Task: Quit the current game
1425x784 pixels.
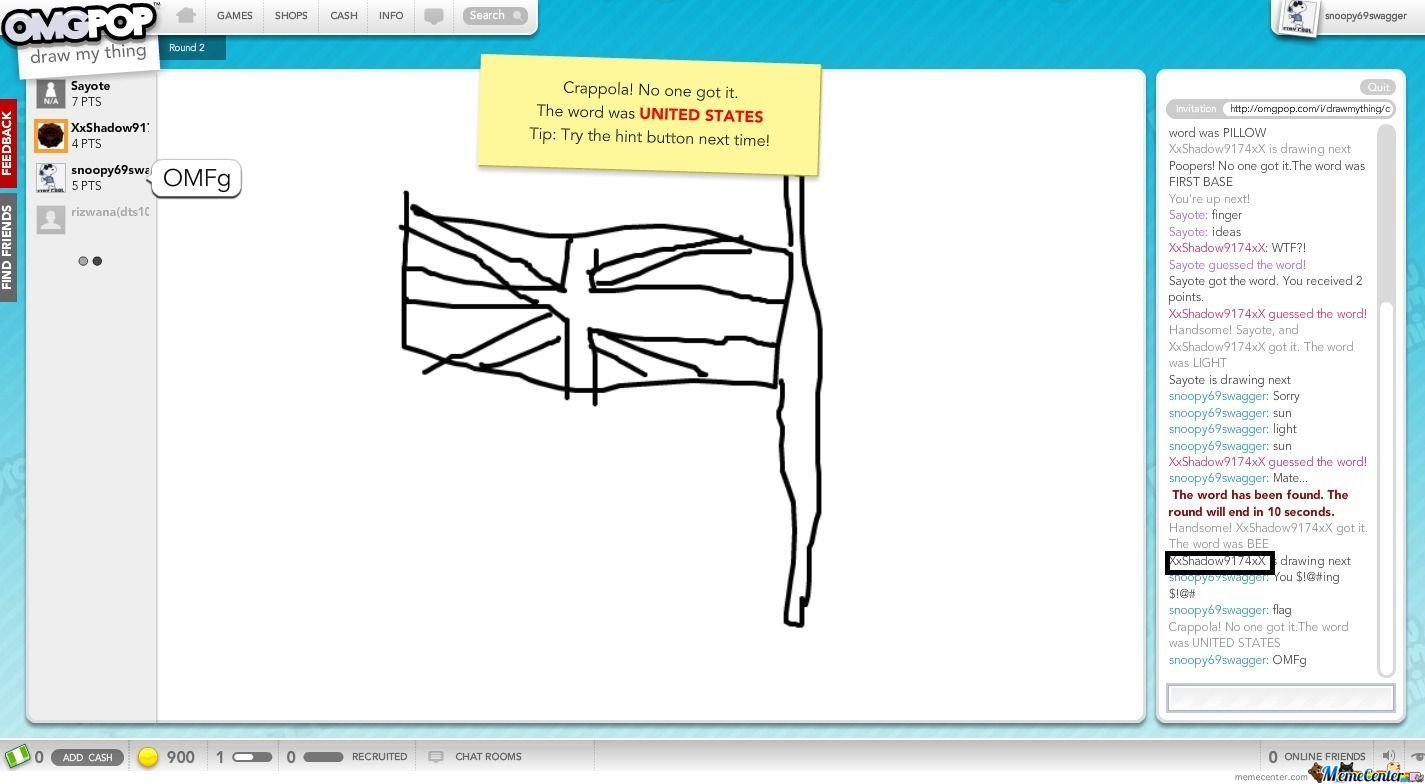Action: pos(1378,87)
